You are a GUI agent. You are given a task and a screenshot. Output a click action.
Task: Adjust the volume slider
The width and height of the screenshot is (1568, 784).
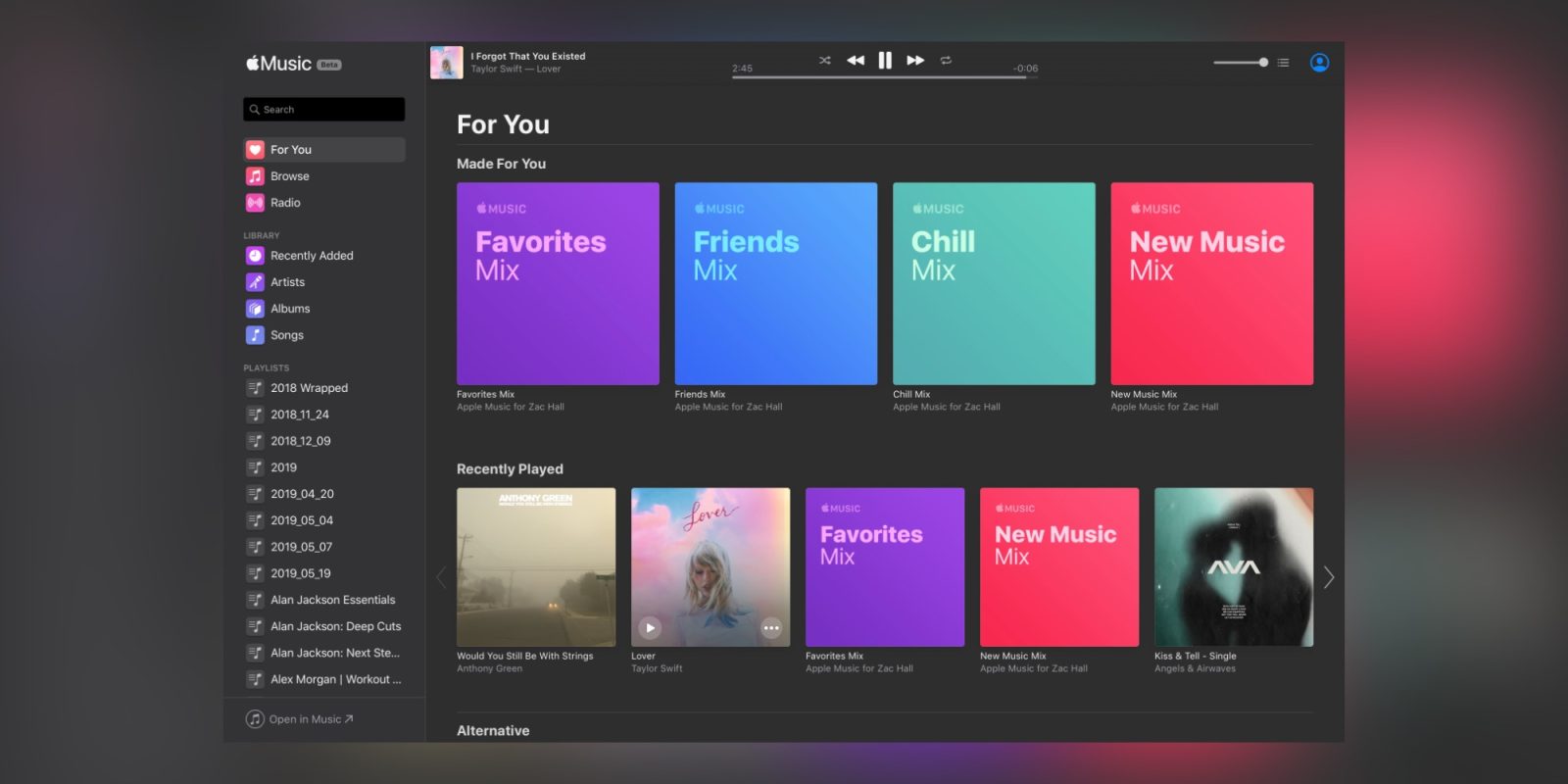(1262, 63)
